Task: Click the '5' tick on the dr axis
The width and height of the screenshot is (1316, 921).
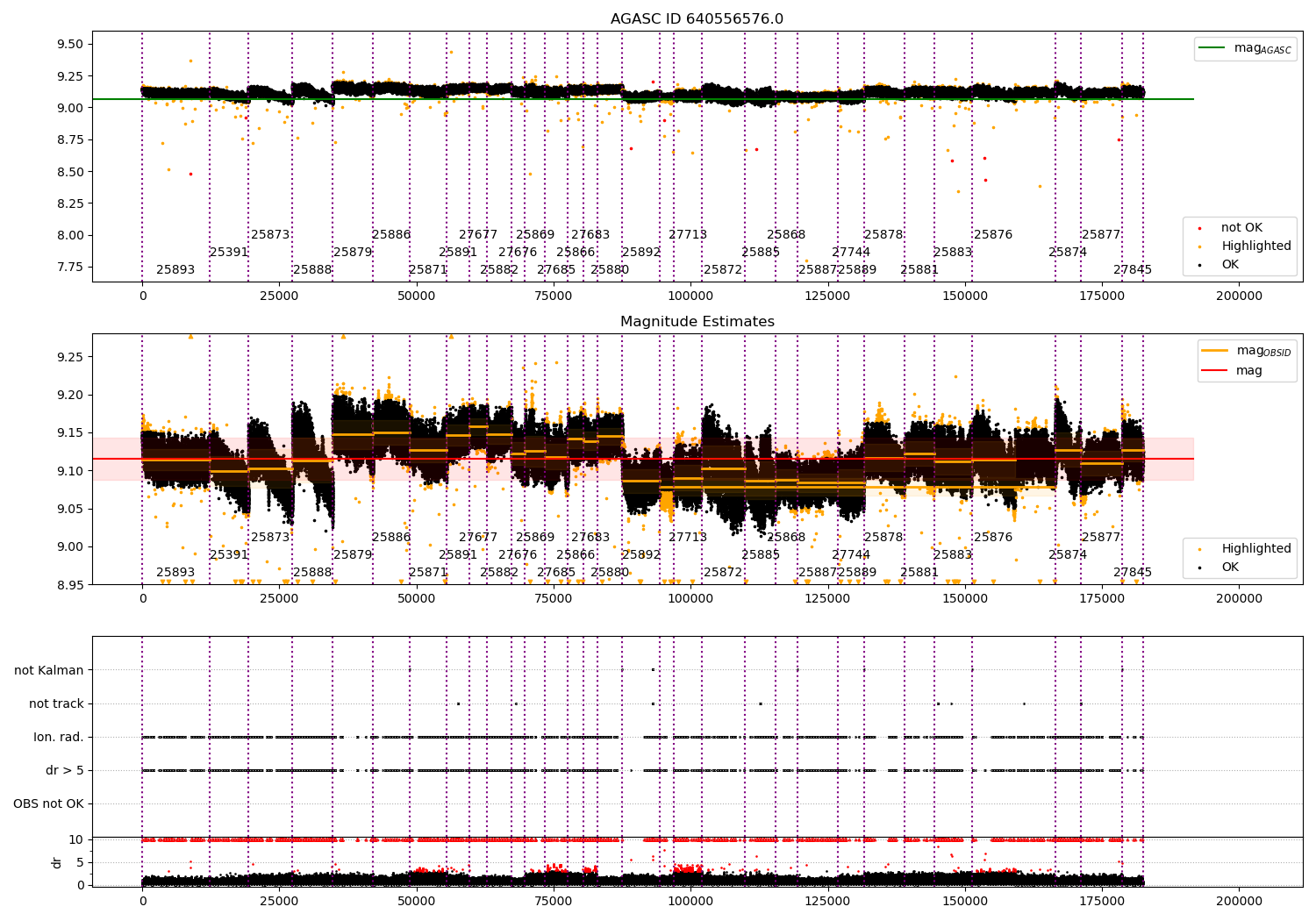Action: [x=81, y=863]
